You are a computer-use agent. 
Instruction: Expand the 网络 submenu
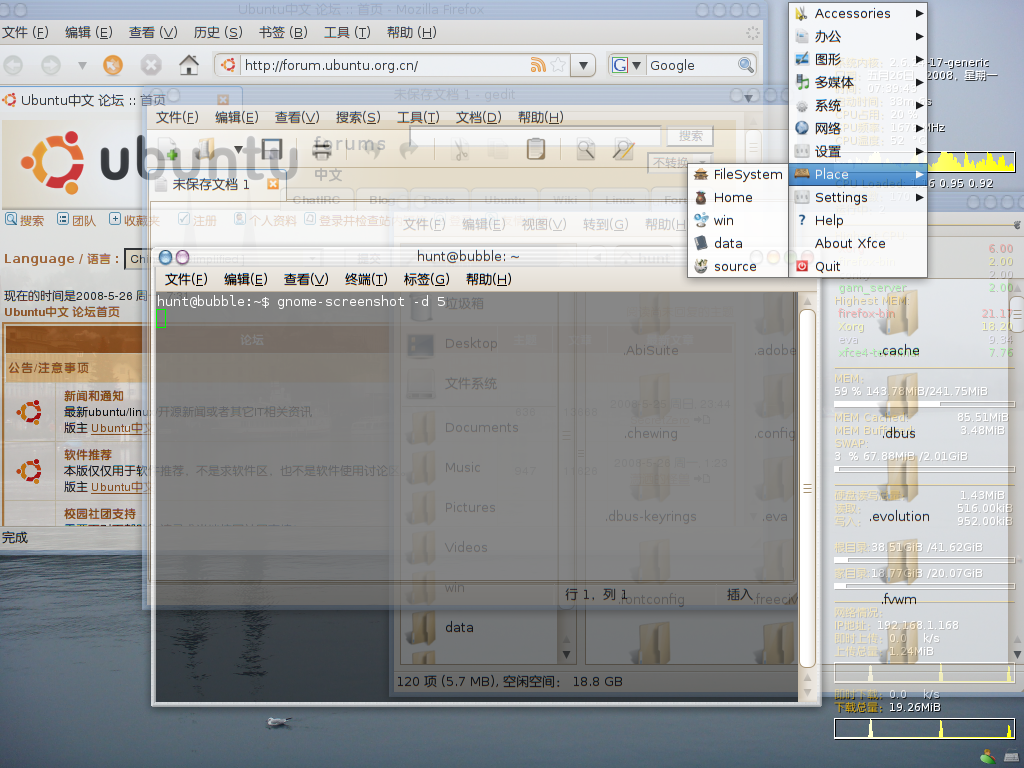click(858, 128)
